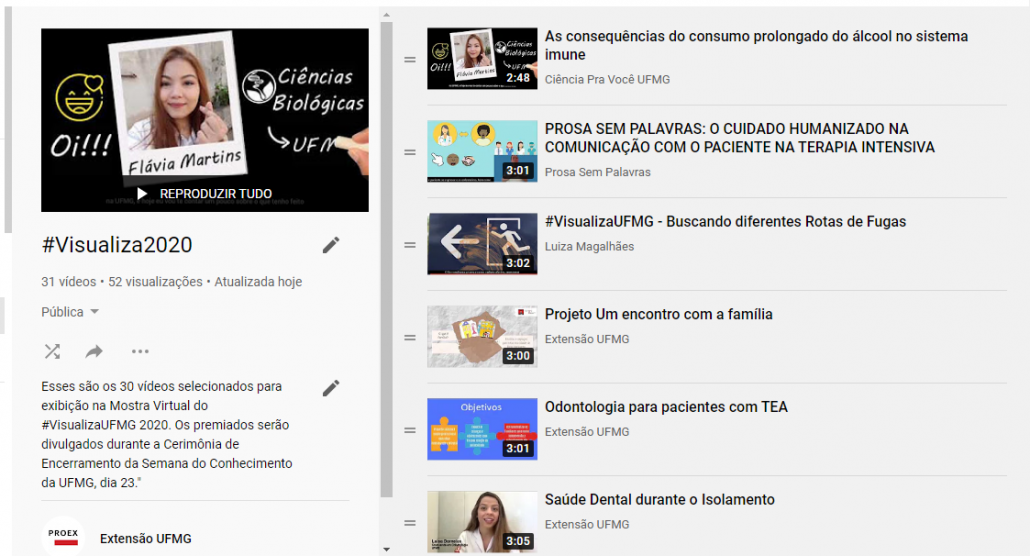Shuffle the playlist with the shuffle icon
The height and width of the screenshot is (556, 1030).
[53, 352]
